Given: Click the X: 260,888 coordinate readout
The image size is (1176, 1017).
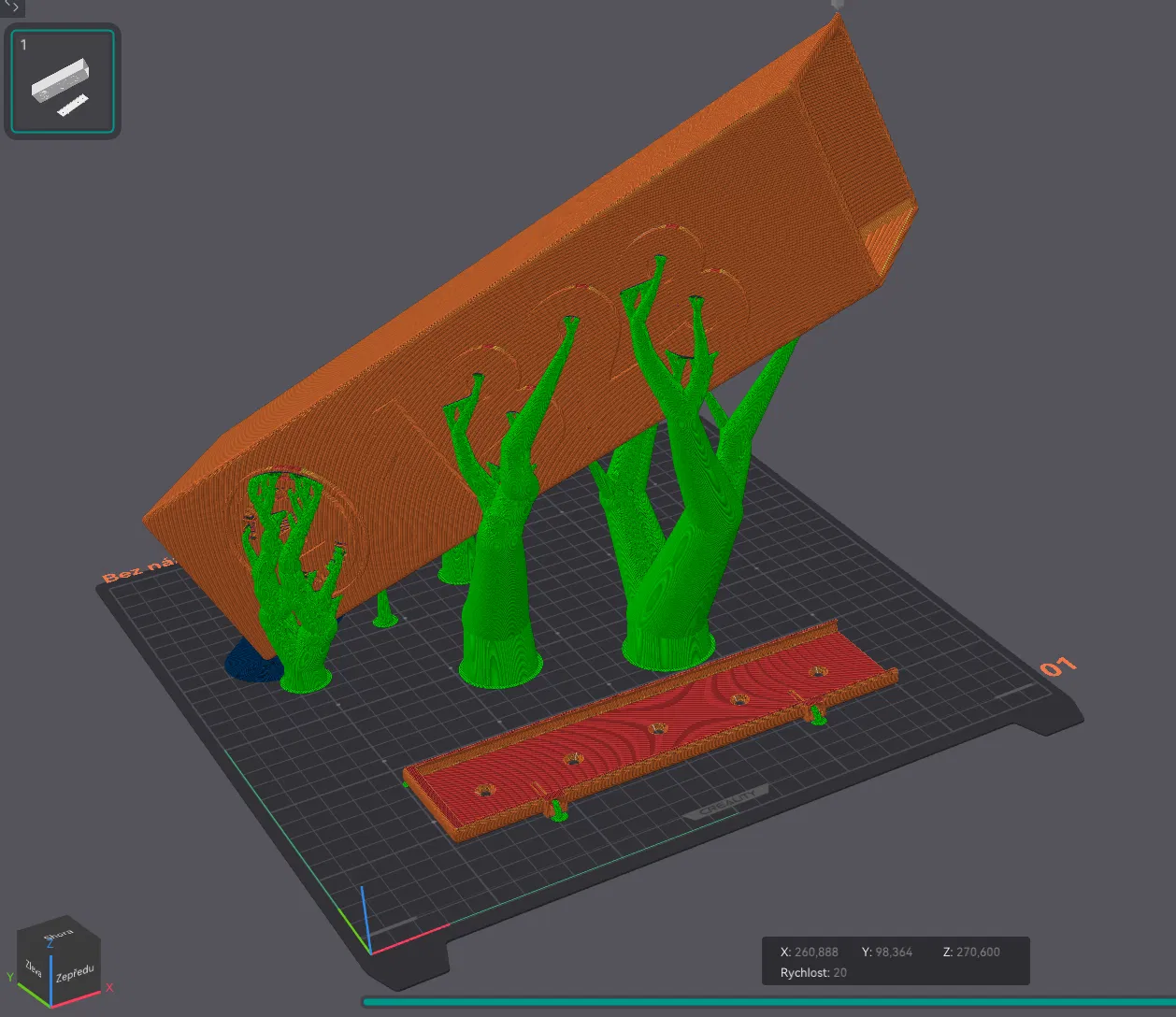Looking at the screenshot, I should coord(810,952).
